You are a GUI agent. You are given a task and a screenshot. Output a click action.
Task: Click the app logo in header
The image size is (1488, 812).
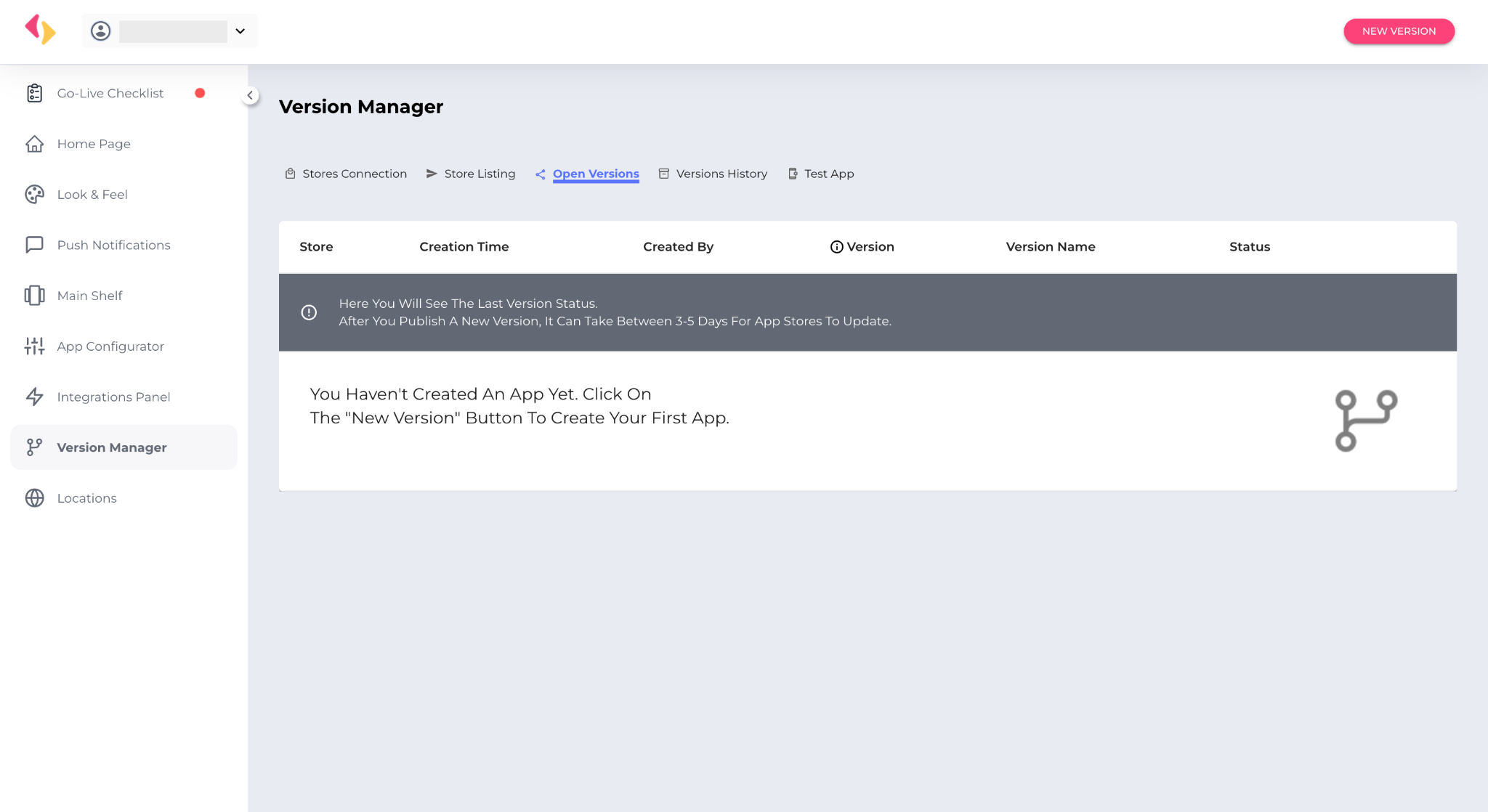pyautogui.click(x=40, y=31)
